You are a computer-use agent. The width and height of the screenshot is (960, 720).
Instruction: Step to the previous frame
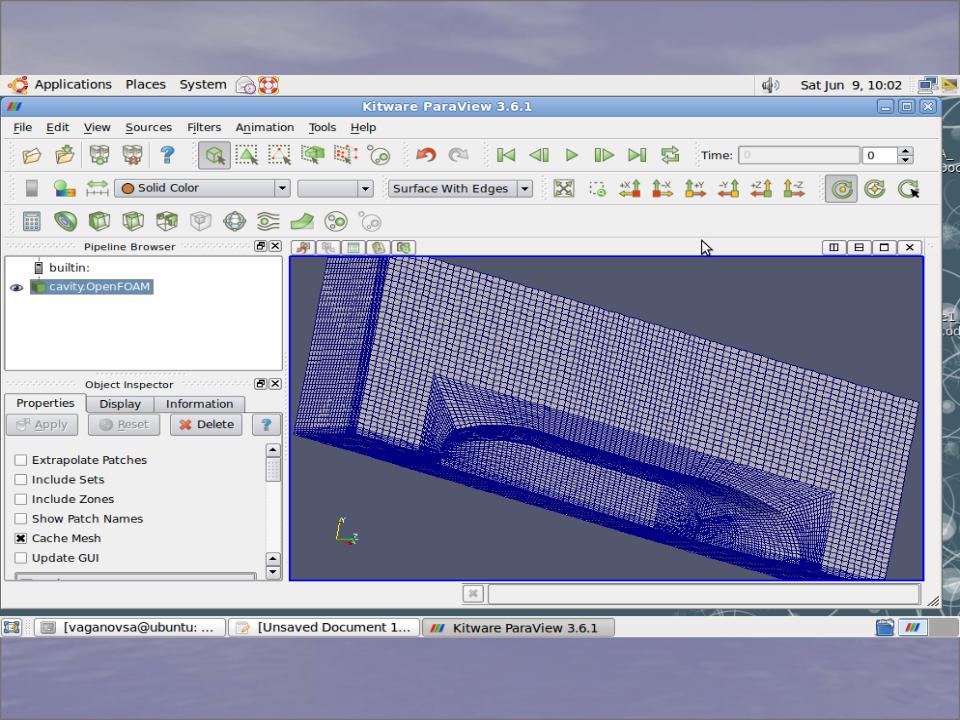click(x=539, y=155)
